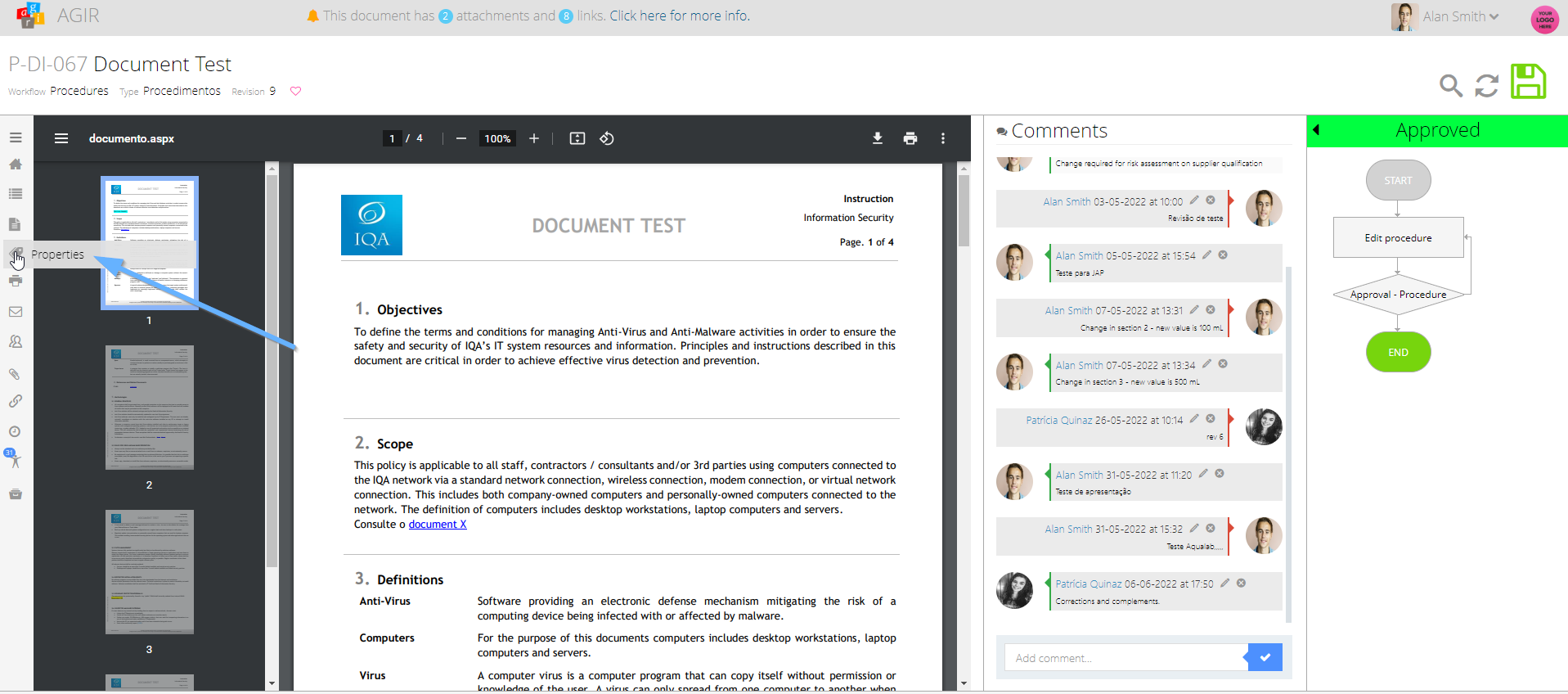Click the company logo avatar top right
This screenshot has width=1568, height=694.
click(1544, 18)
